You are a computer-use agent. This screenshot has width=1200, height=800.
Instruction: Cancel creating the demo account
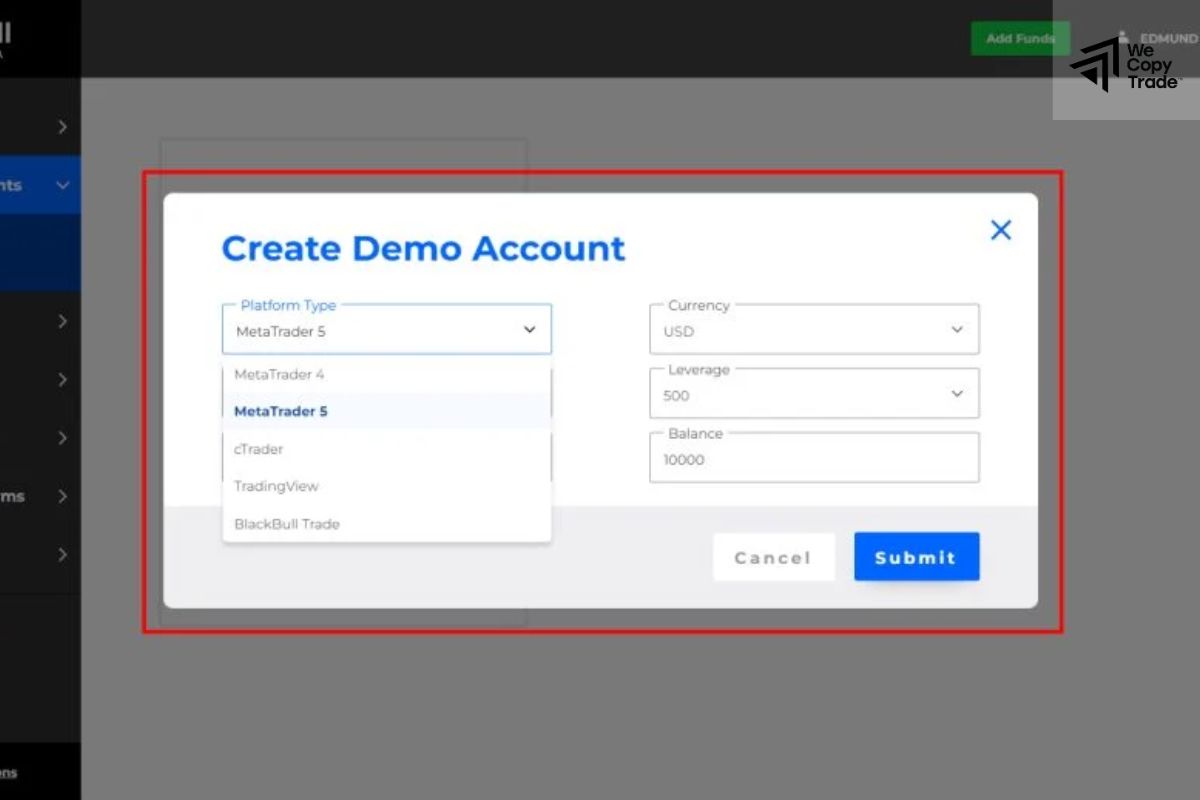[x=773, y=556]
